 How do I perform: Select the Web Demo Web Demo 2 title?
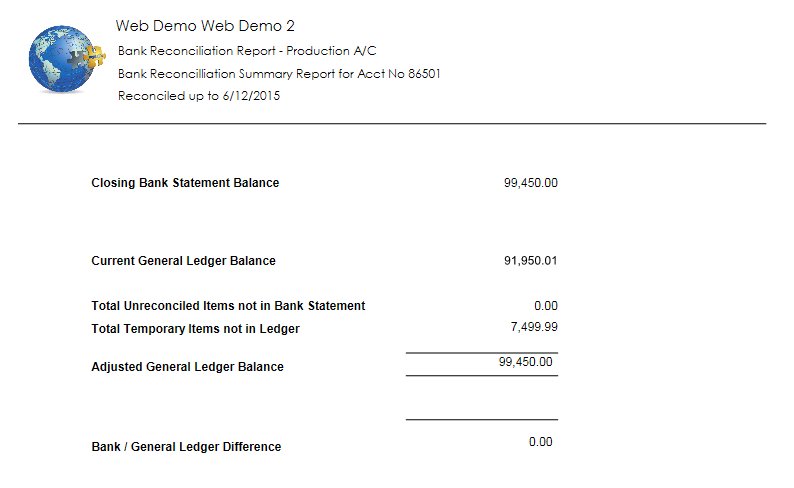pos(205,26)
